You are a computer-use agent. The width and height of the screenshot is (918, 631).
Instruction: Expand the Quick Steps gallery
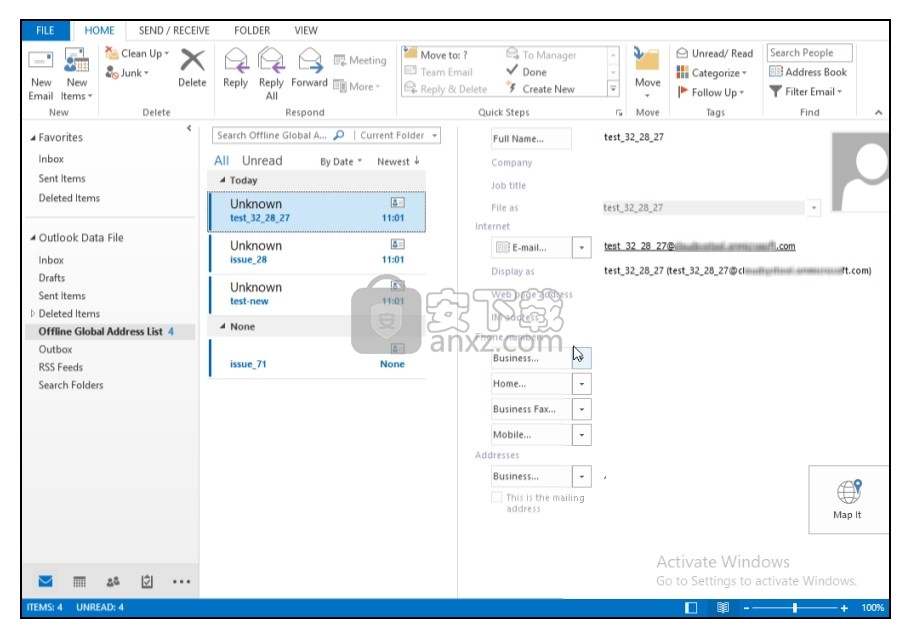[x=613, y=89]
